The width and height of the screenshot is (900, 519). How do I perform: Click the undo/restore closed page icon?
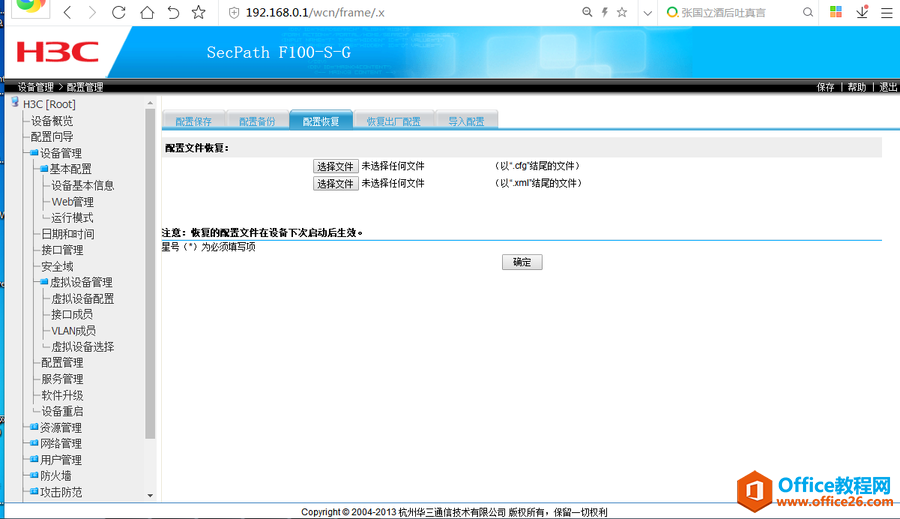pyautogui.click(x=173, y=12)
